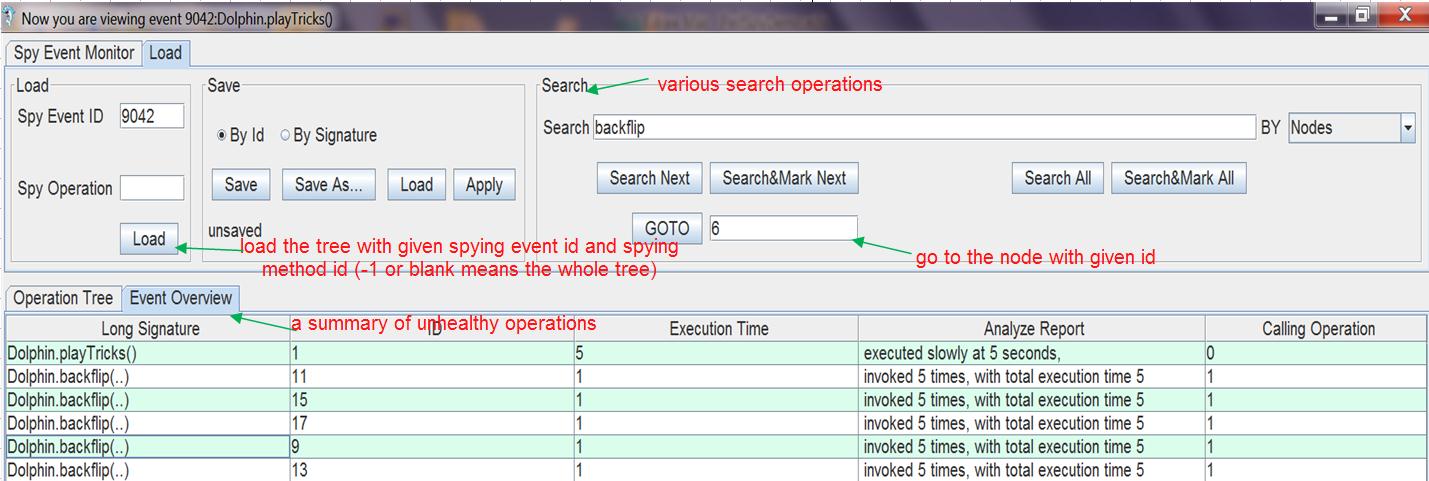Image resolution: width=1429 pixels, height=481 pixels.
Task: Minimize the window
Action: [1333, 14]
